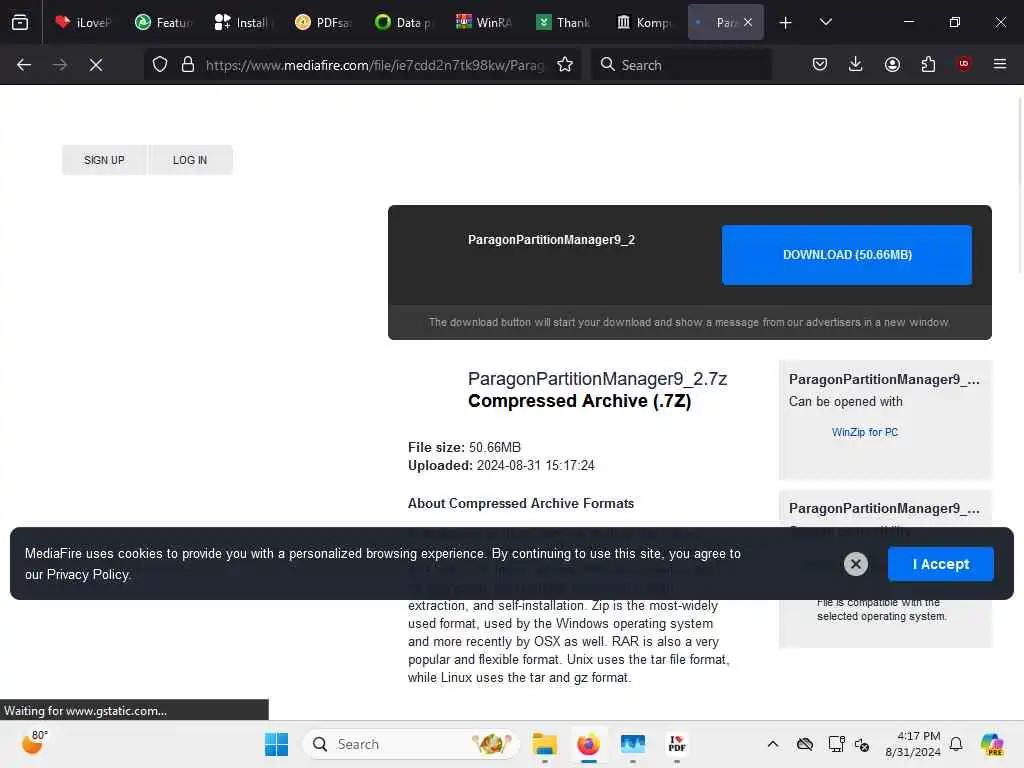The height and width of the screenshot is (768, 1024).
Task: Stop loading the page
Action: pos(96,65)
